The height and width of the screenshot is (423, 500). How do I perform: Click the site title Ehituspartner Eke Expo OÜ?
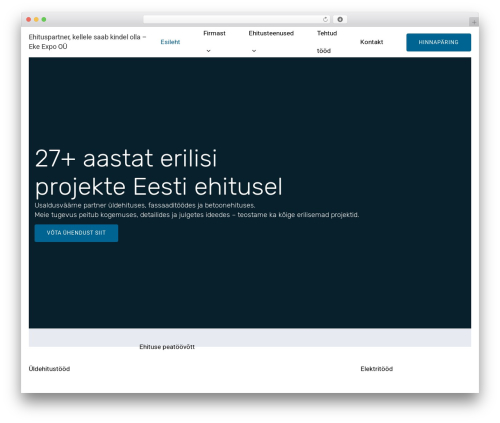pyautogui.click(x=87, y=42)
